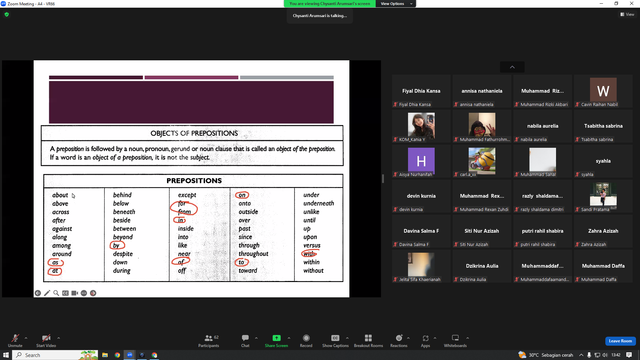Open the View layout menu at top right
This screenshot has width=640, height=360.
(x=627, y=14)
